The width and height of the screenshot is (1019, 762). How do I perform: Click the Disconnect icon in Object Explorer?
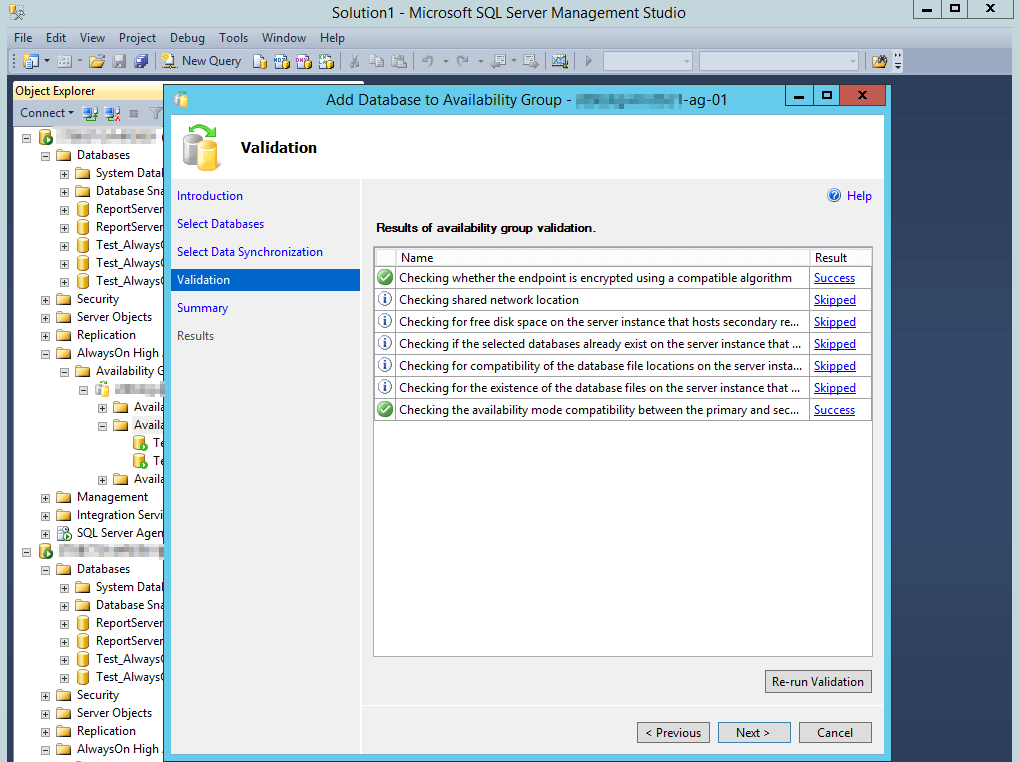pyautogui.click(x=112, y=114)
